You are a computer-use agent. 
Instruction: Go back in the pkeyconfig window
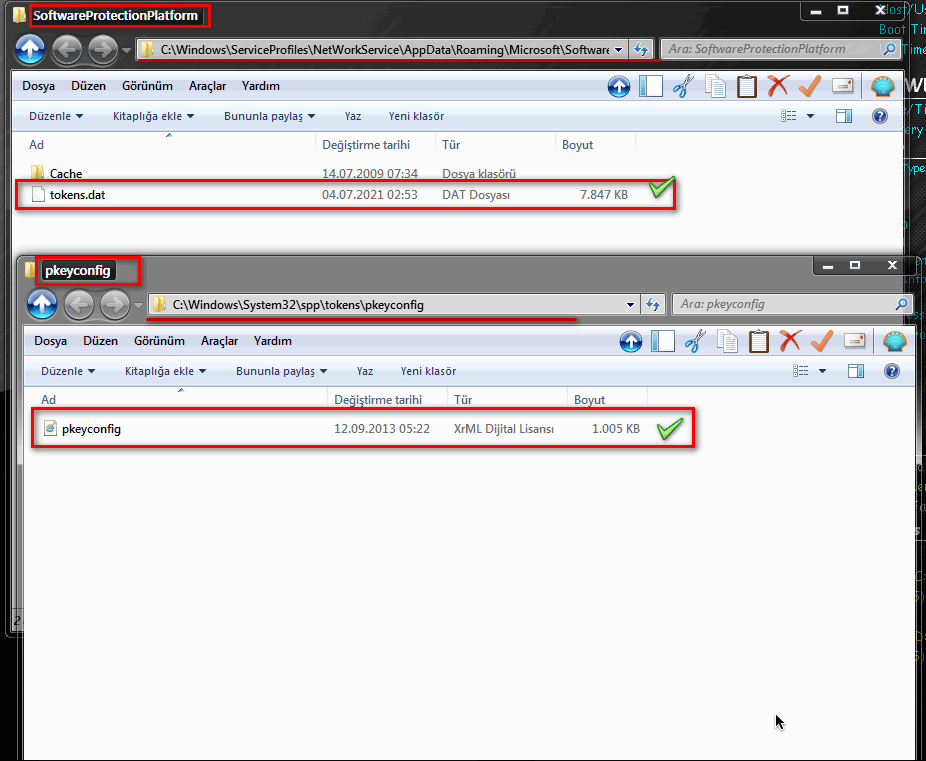79,305
